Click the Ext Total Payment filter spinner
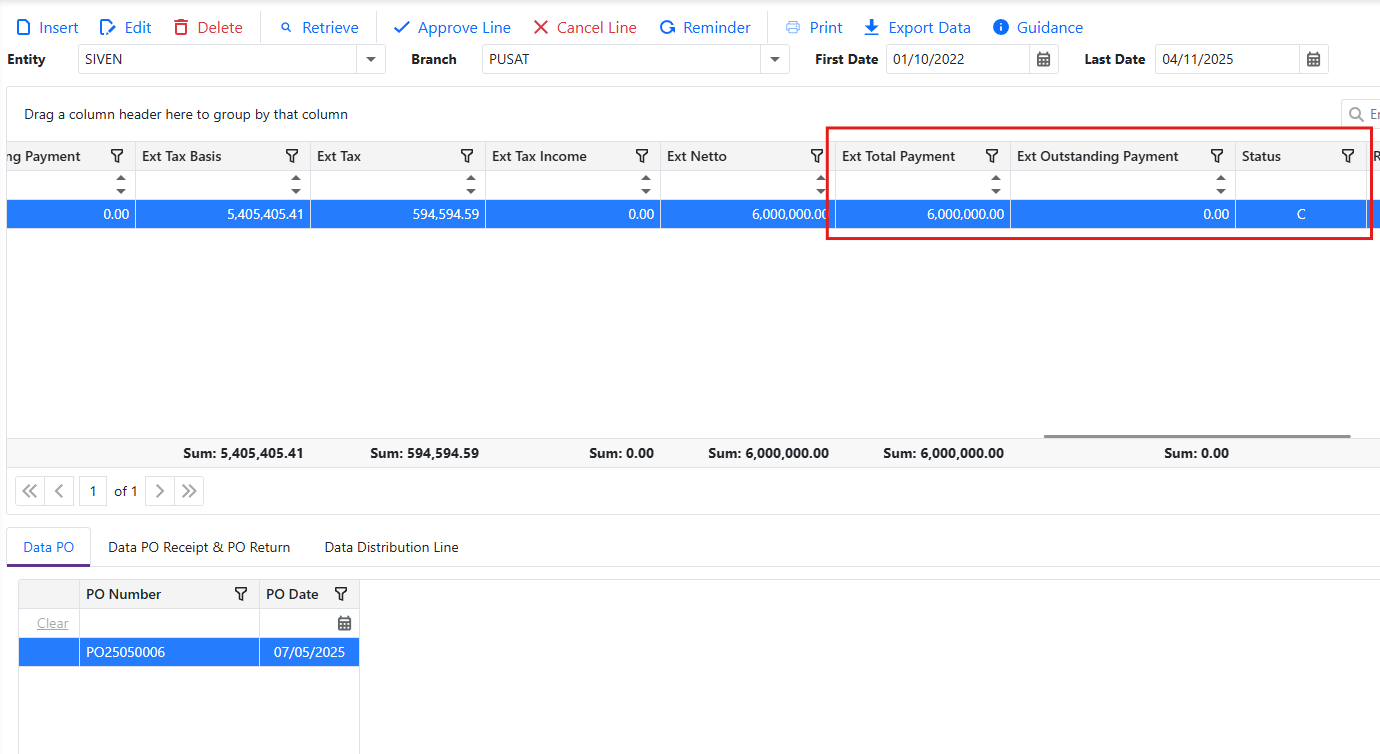1380x754 pixels. pyautogui.click(x=996, y=185)
